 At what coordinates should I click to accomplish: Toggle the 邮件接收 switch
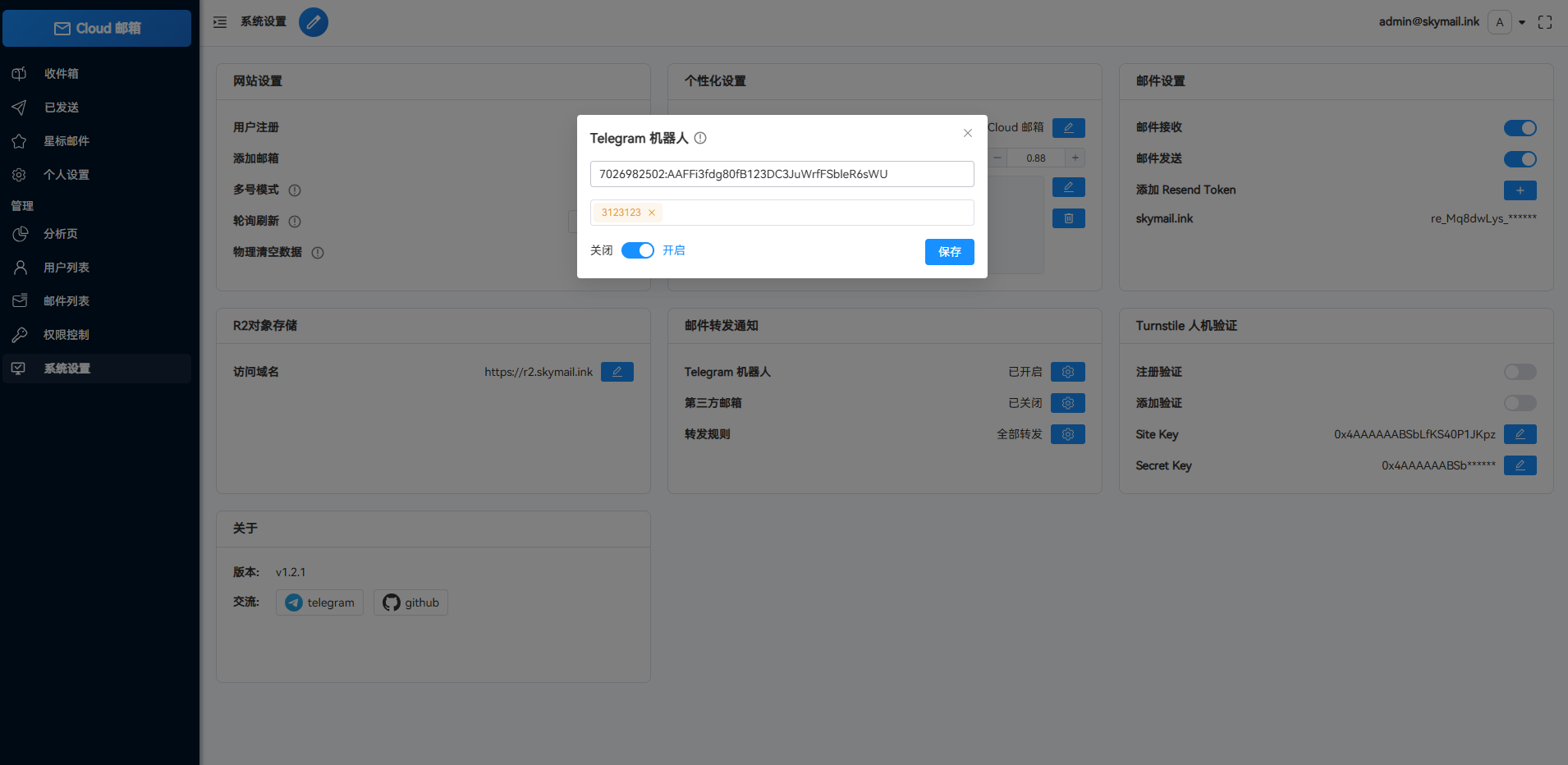click(x=1520, y=128)
